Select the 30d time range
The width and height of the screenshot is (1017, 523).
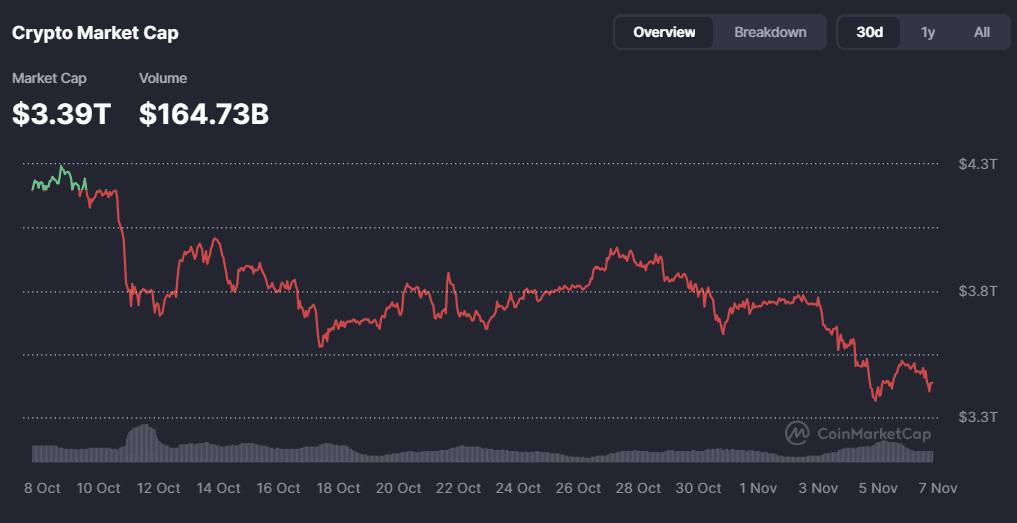click(869, 32)
